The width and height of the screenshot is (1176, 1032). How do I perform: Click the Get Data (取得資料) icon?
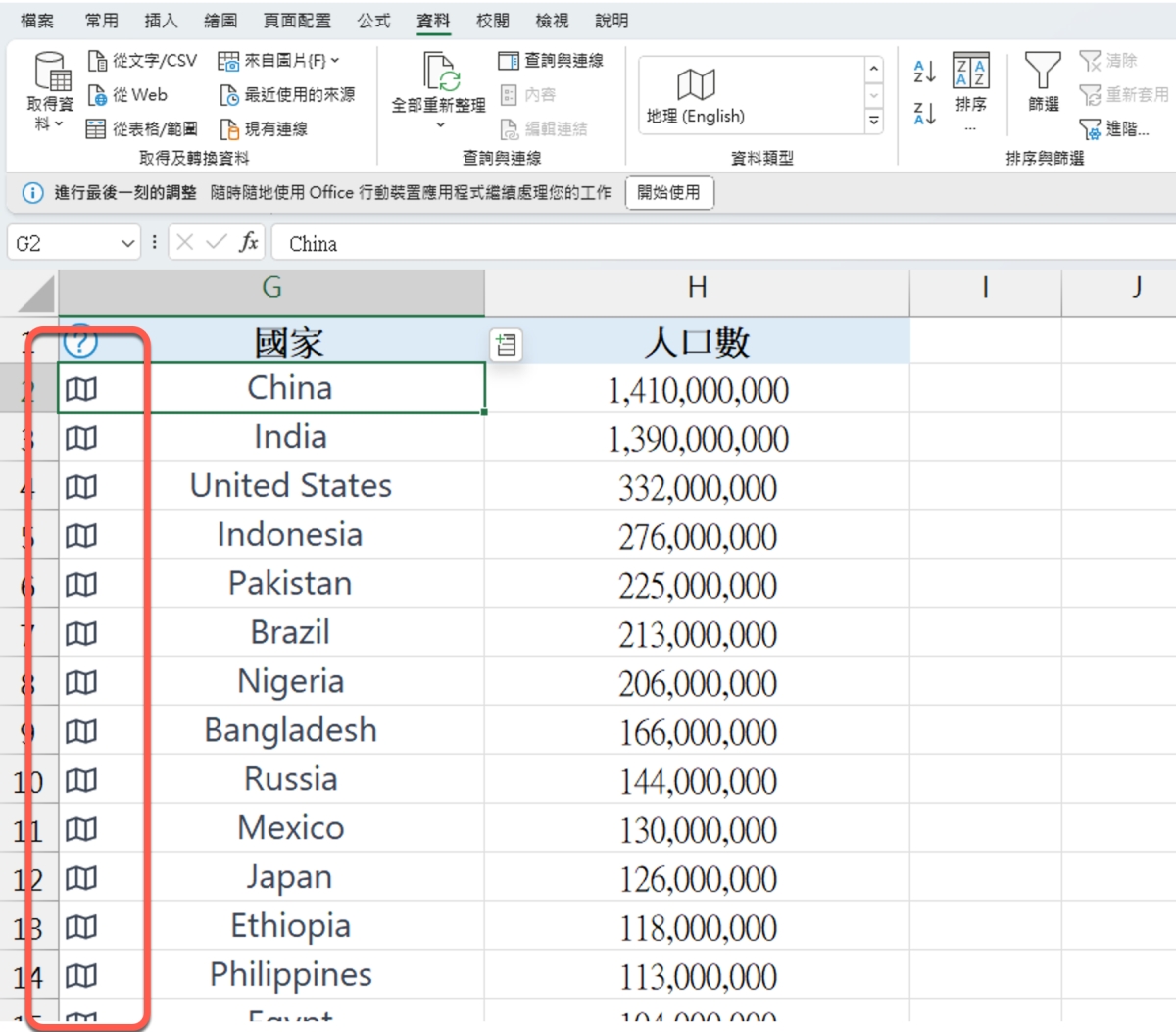(50, 74)
